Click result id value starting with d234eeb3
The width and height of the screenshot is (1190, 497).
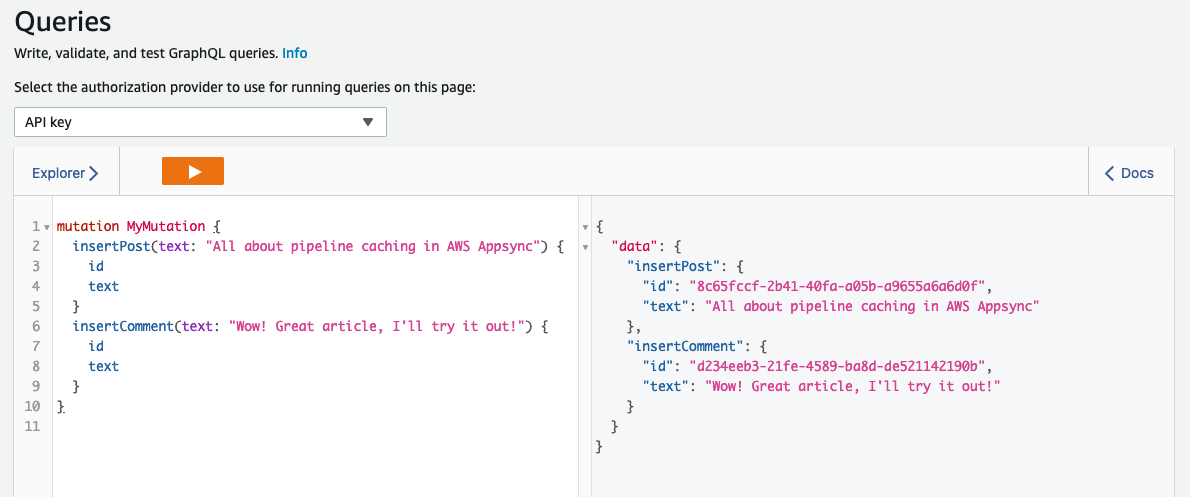pos(836,366)
